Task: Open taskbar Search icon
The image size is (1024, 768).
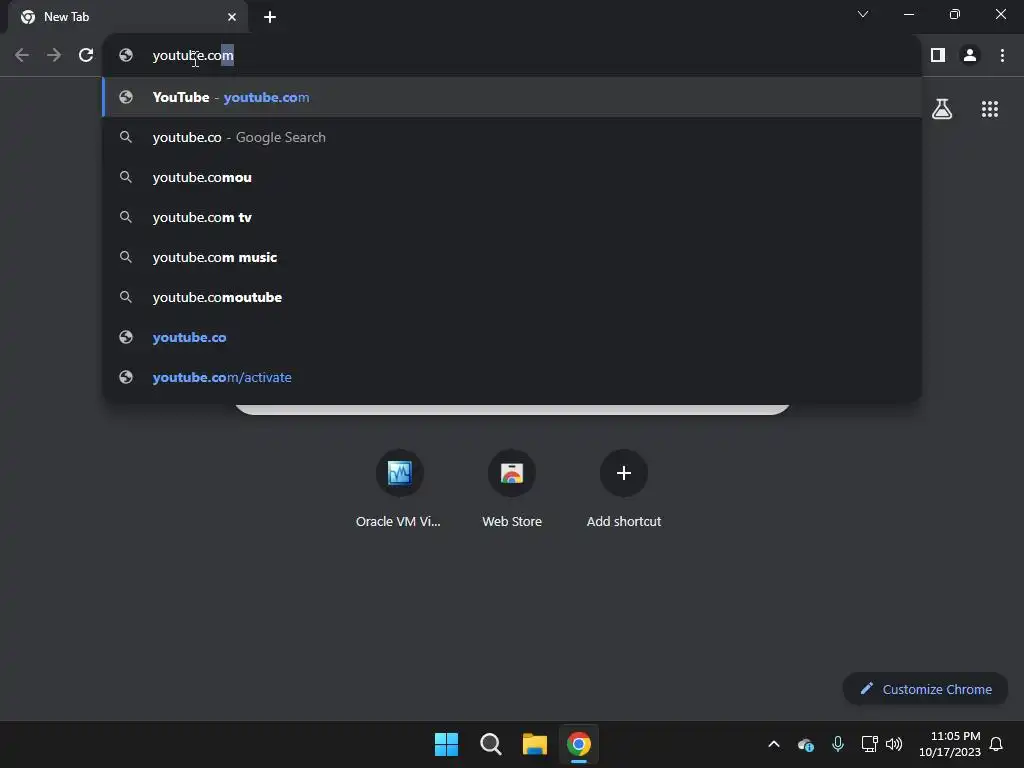Action: click(490, 744)
